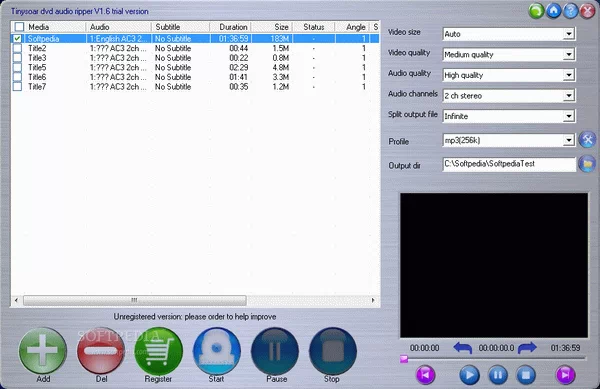Open the Profile mp3(256k) dropdown
This screenshot has height=389, width=600.
[569, 140]
